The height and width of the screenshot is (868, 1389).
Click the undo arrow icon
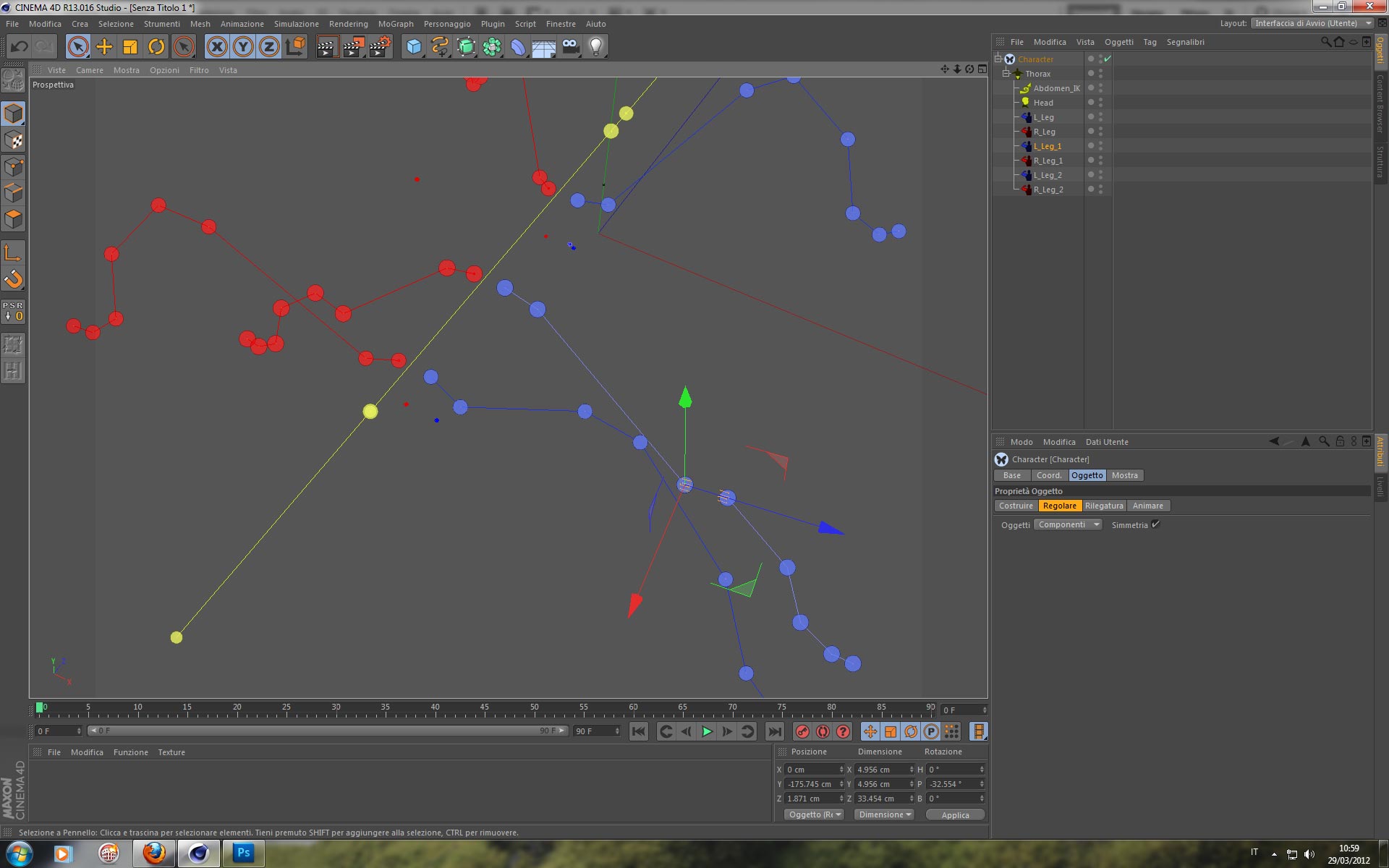click(x=20, y=47)
